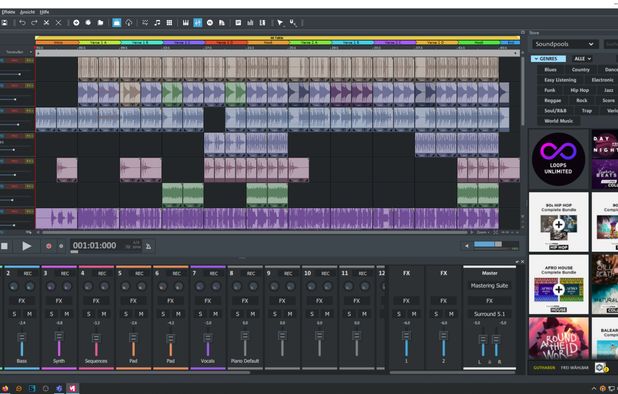Click the Undo arrow in toolbar
618x394 pixels.
(22, 23)
